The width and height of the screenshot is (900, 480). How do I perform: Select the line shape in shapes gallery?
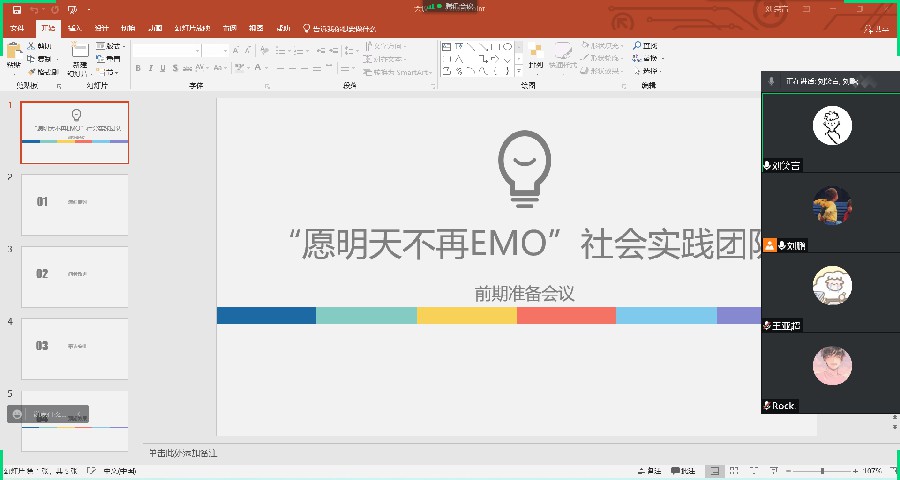click(x=471, y=47)
